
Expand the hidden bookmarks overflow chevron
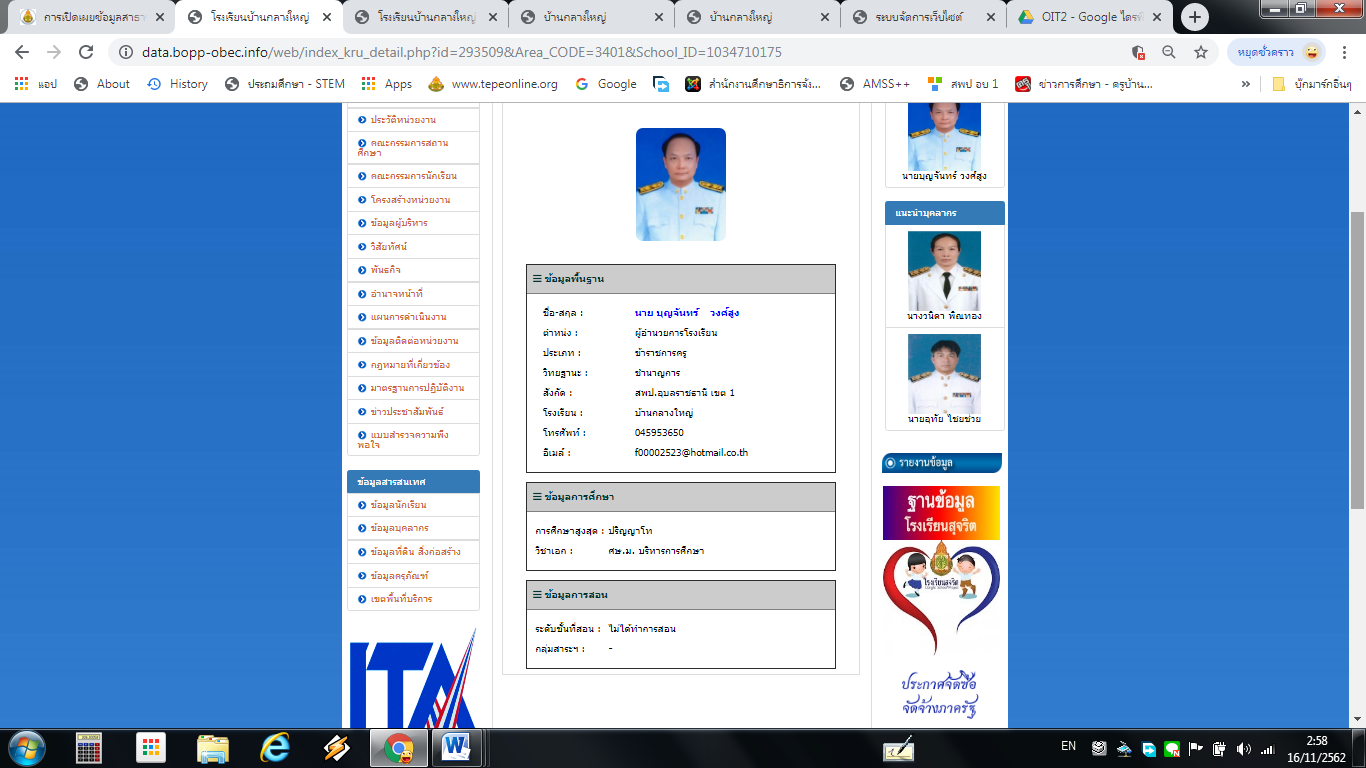[1245, 84]
